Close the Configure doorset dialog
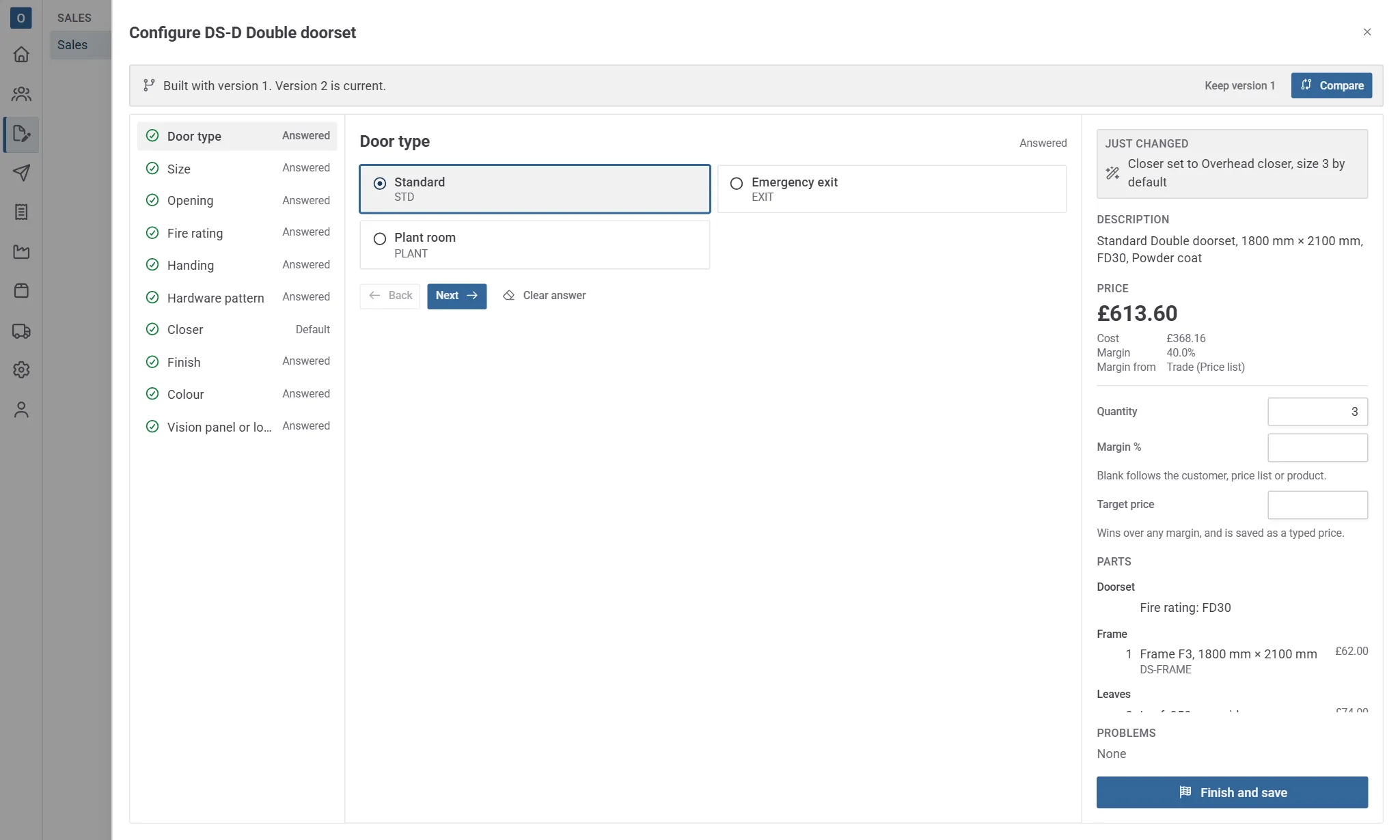This screenshot has width=1400, height=840. 1367,32
